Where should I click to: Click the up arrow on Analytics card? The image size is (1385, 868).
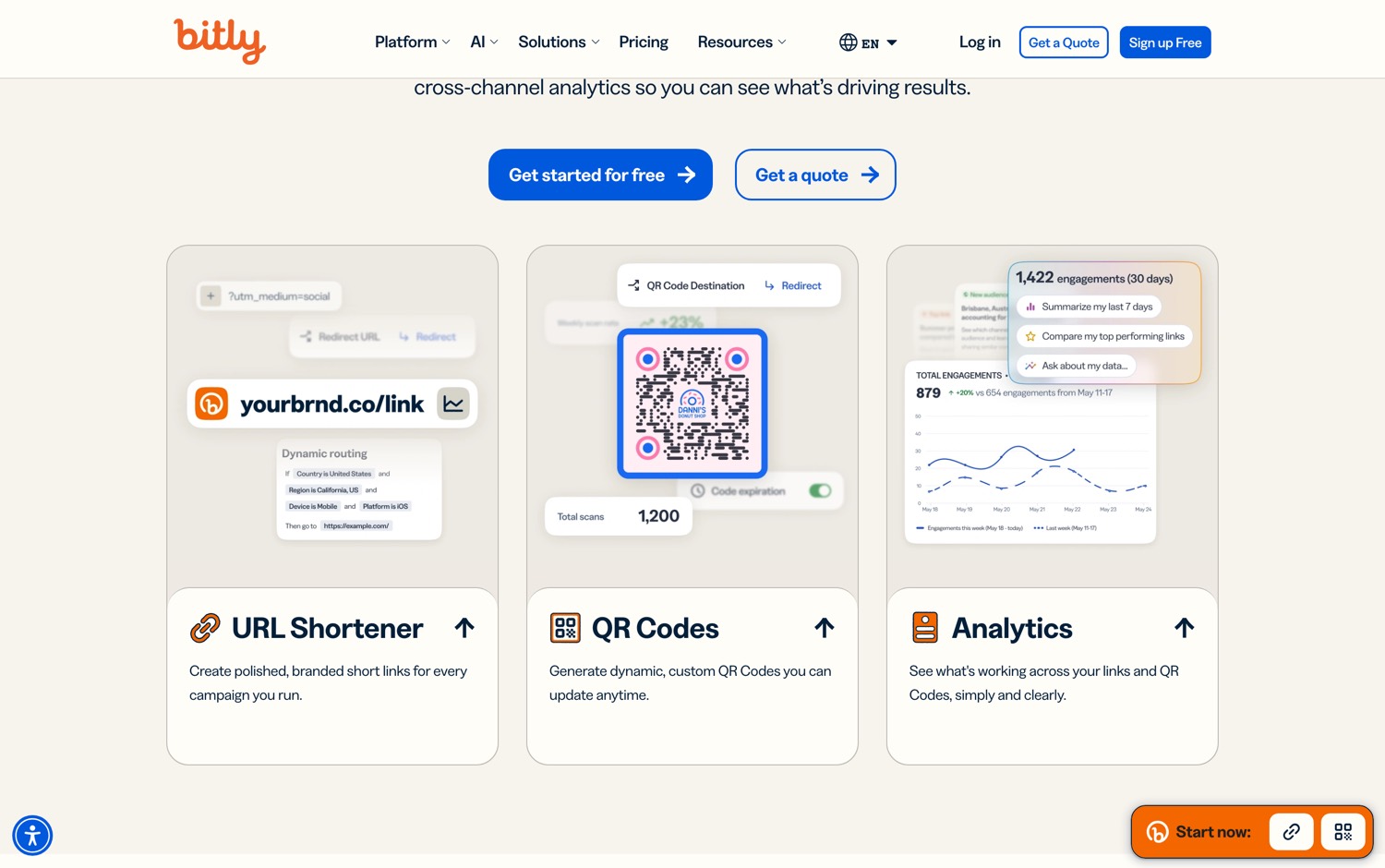pyautogui.click(x=1185, y=628)
